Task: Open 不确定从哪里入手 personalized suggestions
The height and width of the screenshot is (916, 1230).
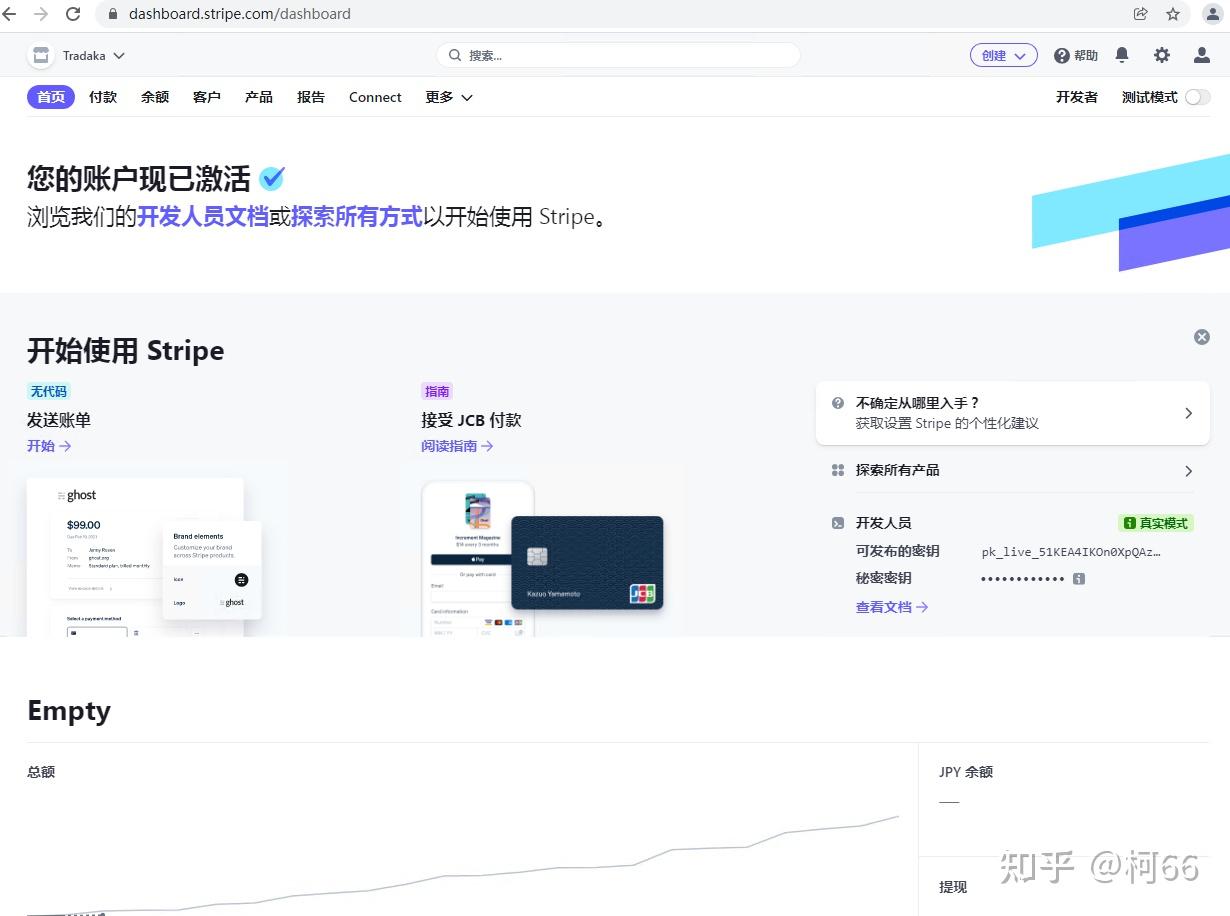Action: [x=1013, y=413]
